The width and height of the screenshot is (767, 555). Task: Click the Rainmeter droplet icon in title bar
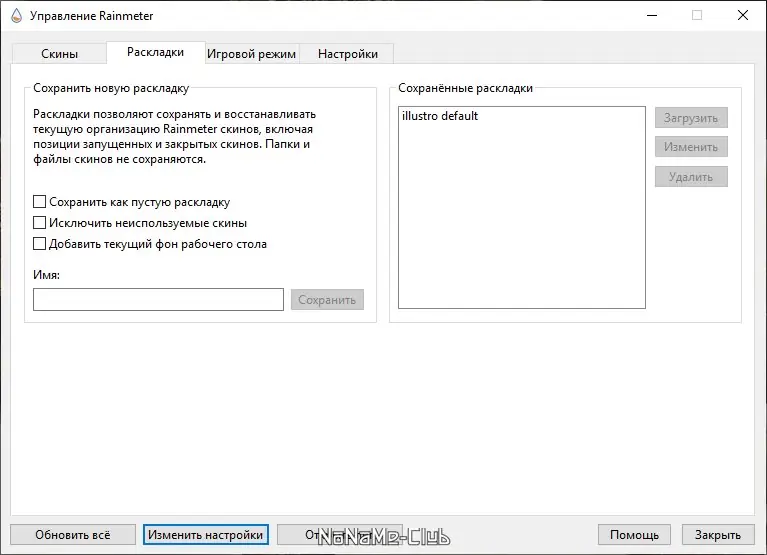17,16
